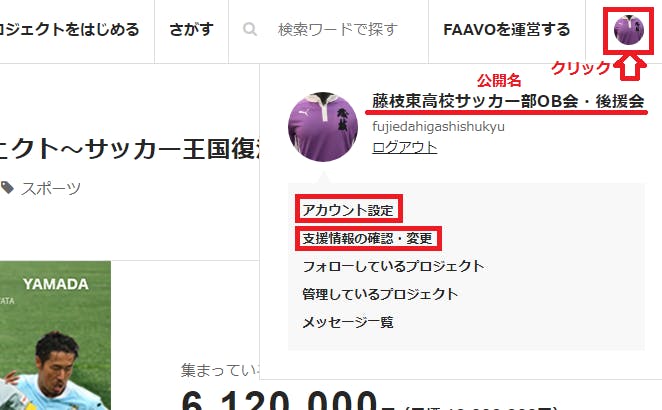Viewport: 662px width, 410px height.
Task: Select 支援情報の確認・変更 menu entry
Action: (x=368, y=239)
